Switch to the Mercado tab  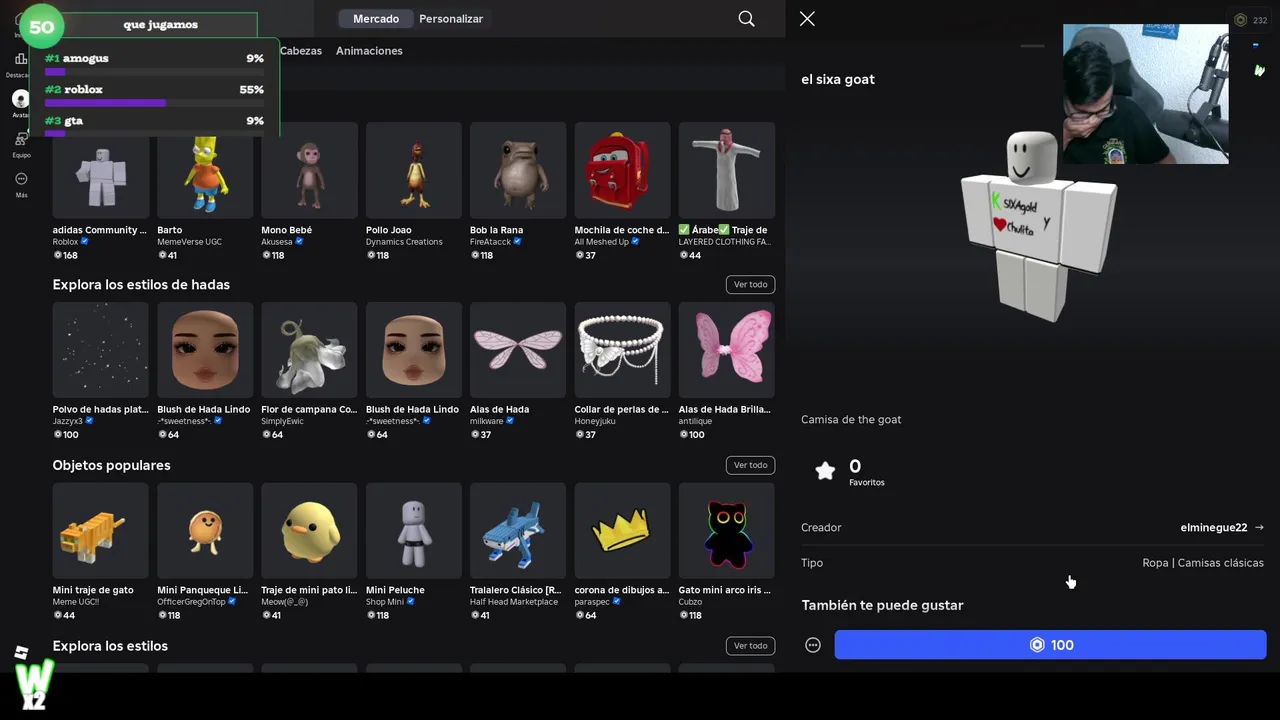click(376, 19)
